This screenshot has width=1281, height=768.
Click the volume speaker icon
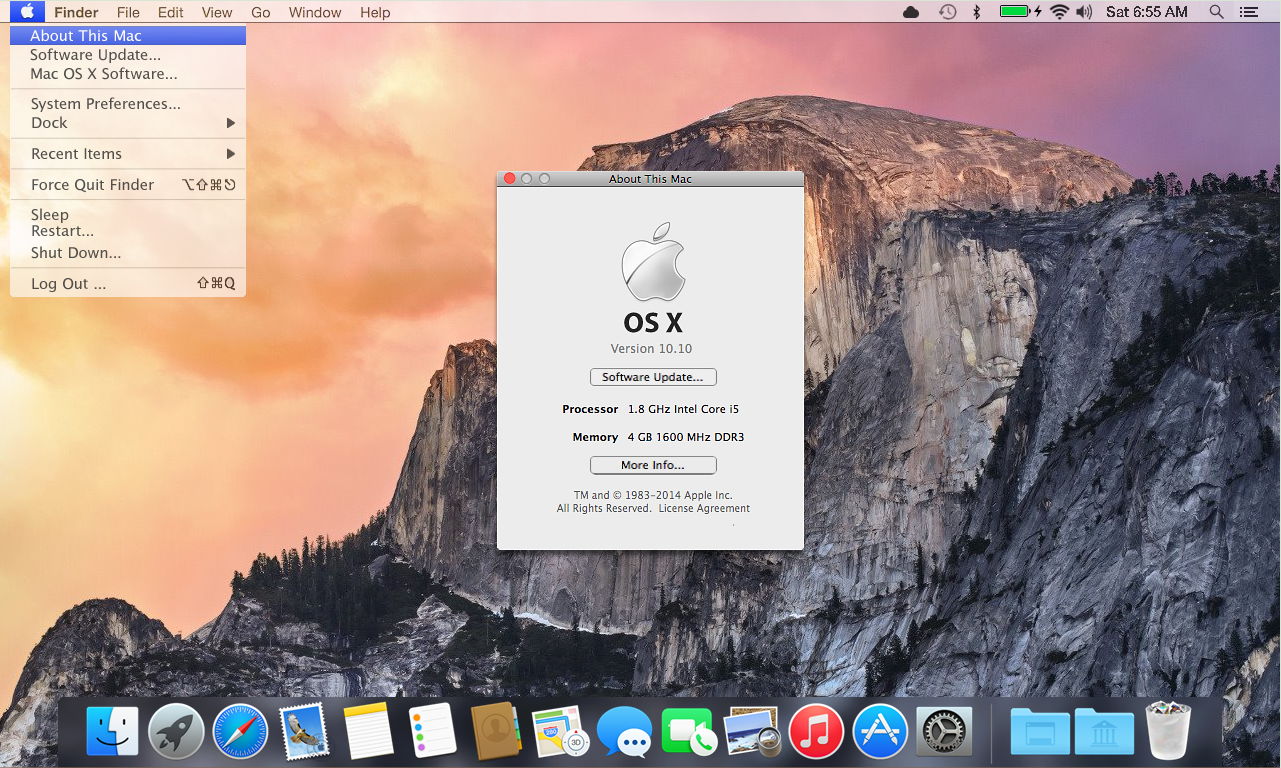click(1085, 12)
